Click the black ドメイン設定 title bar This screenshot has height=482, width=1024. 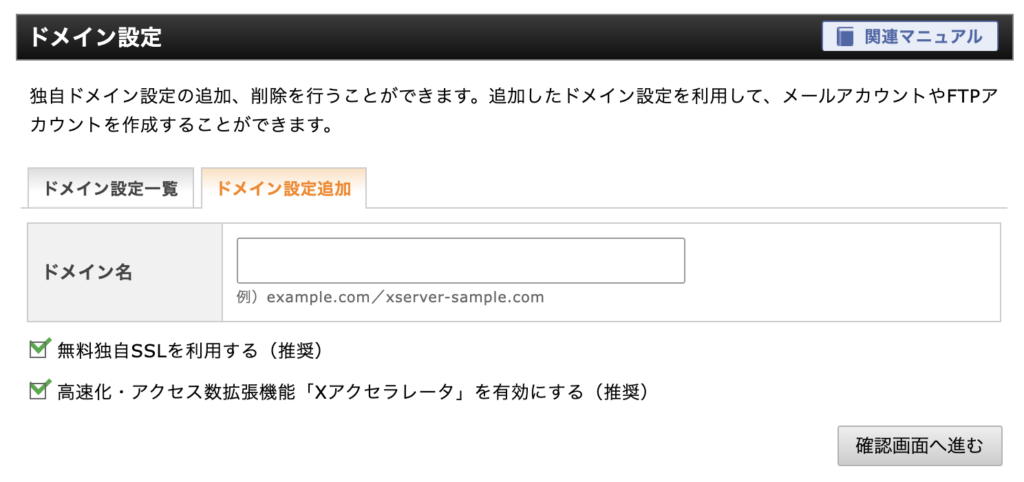click(x=511, y=37)
